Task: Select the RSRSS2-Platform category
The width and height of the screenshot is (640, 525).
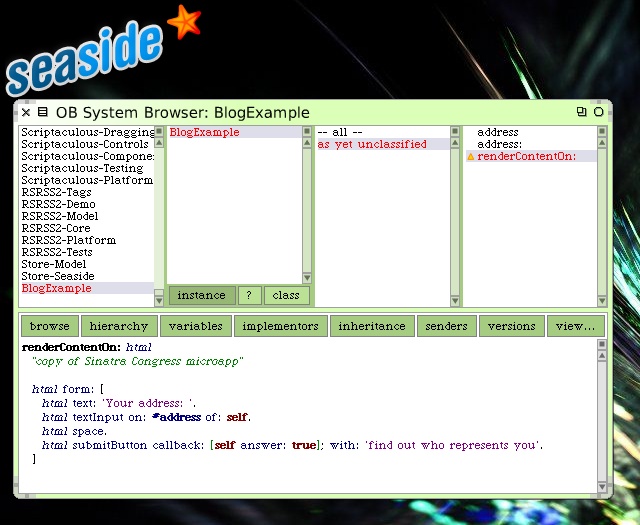Action: (87, 240)
